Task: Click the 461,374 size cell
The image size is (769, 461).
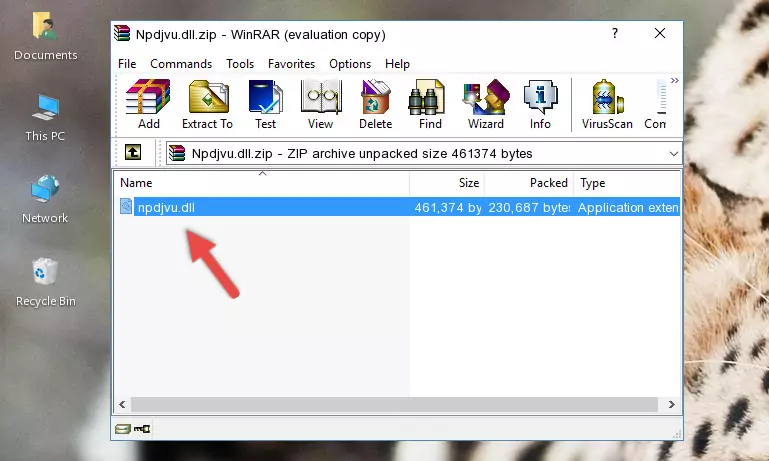Action: pos(447,208)
